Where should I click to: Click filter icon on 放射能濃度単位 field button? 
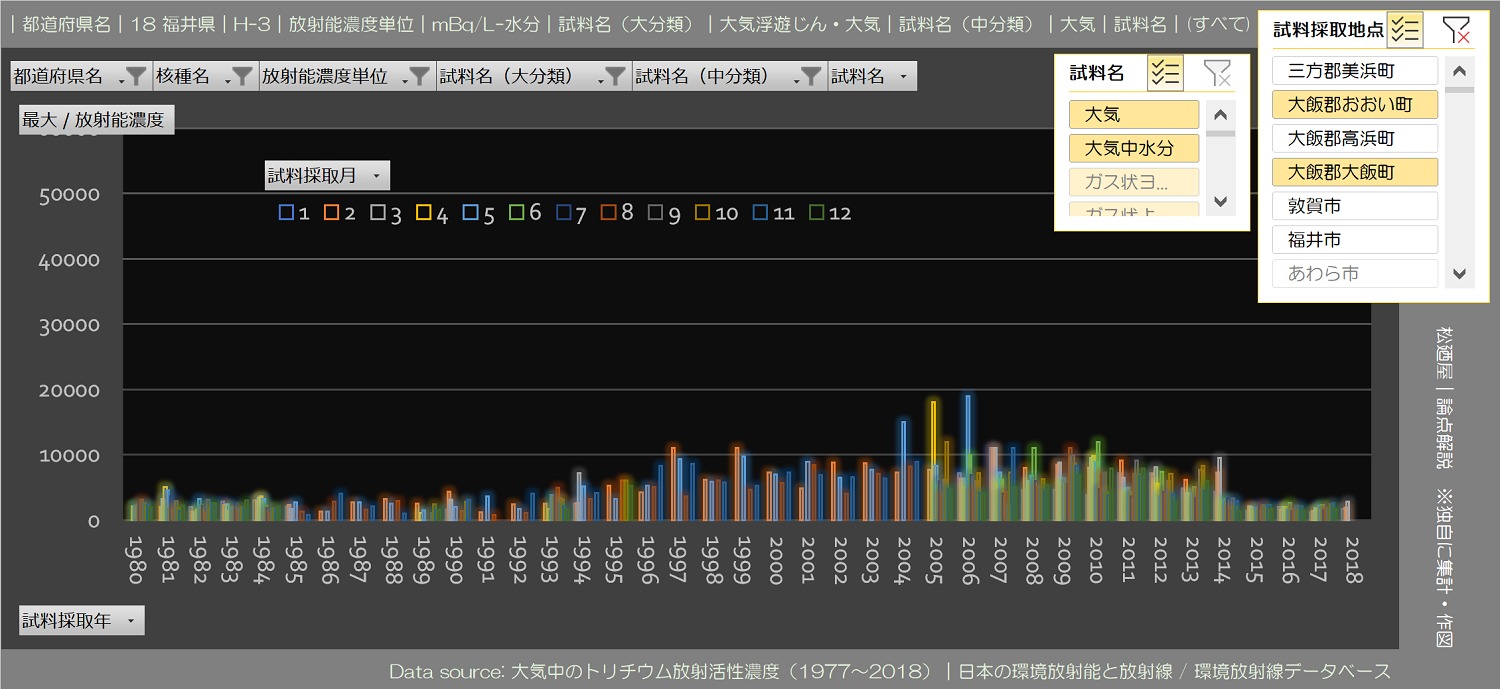(x=420, y=76)
